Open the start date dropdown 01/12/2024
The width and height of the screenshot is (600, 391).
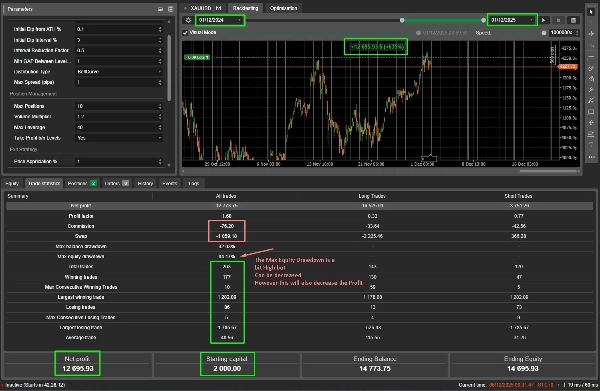[220, 20]
